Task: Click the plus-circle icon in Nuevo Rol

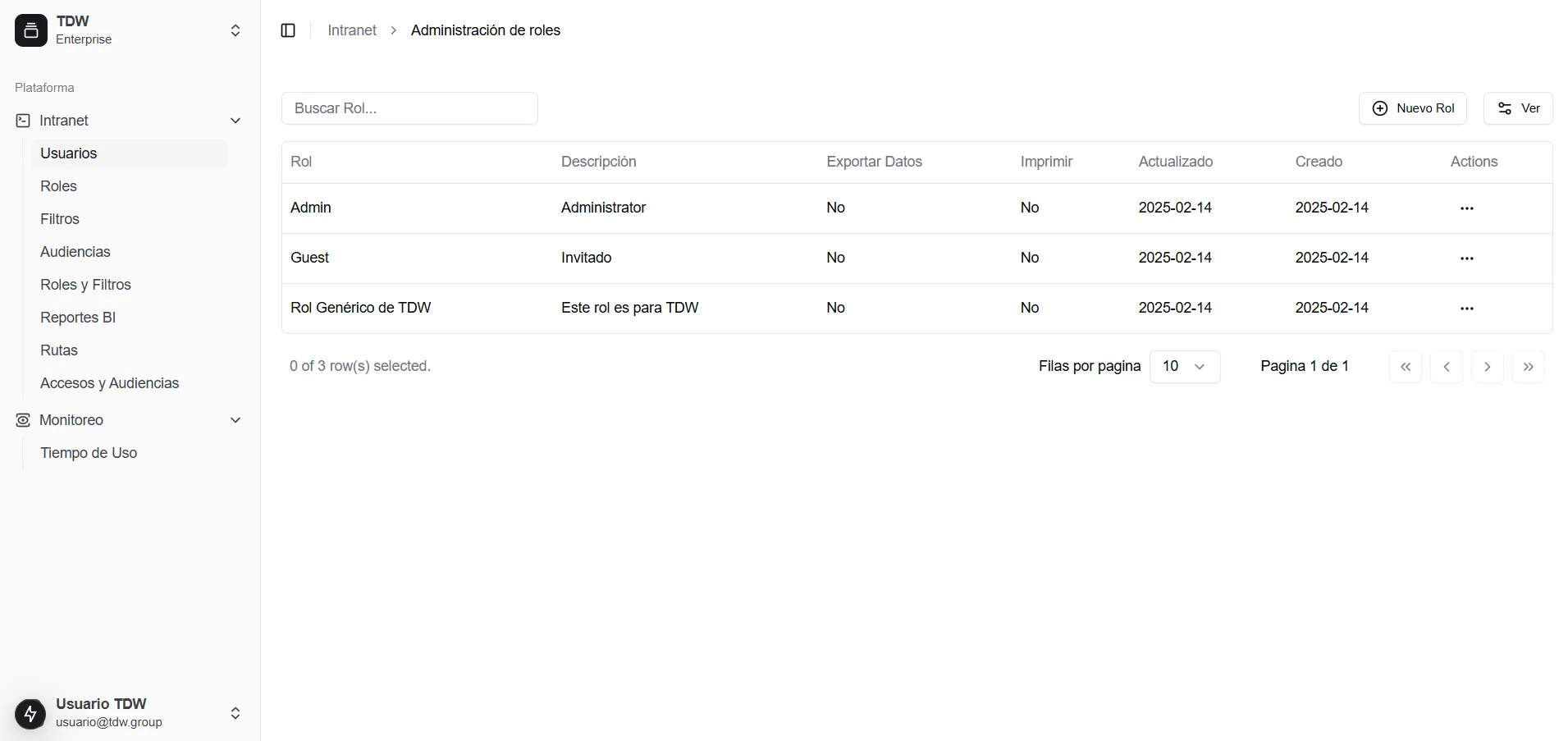Action: coord(1380,108)
